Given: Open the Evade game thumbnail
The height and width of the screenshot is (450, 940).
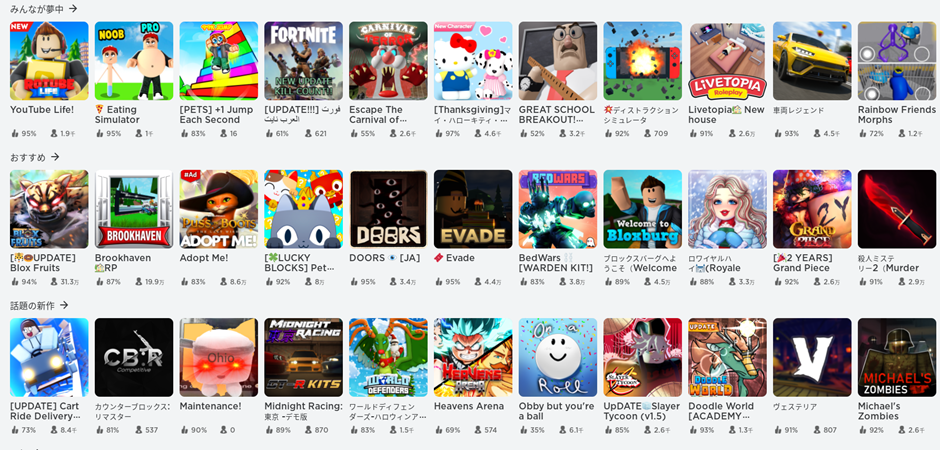Looking at the screenshot, I should point(473,209).
